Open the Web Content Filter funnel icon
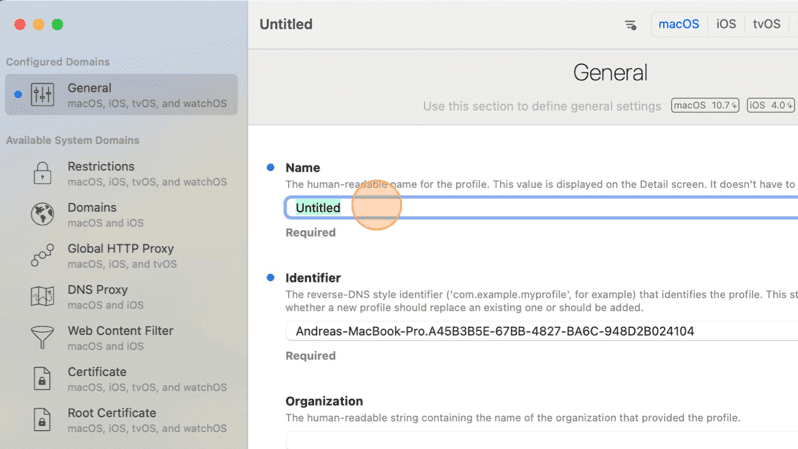 pyautogui.click(x=42, y=337)
